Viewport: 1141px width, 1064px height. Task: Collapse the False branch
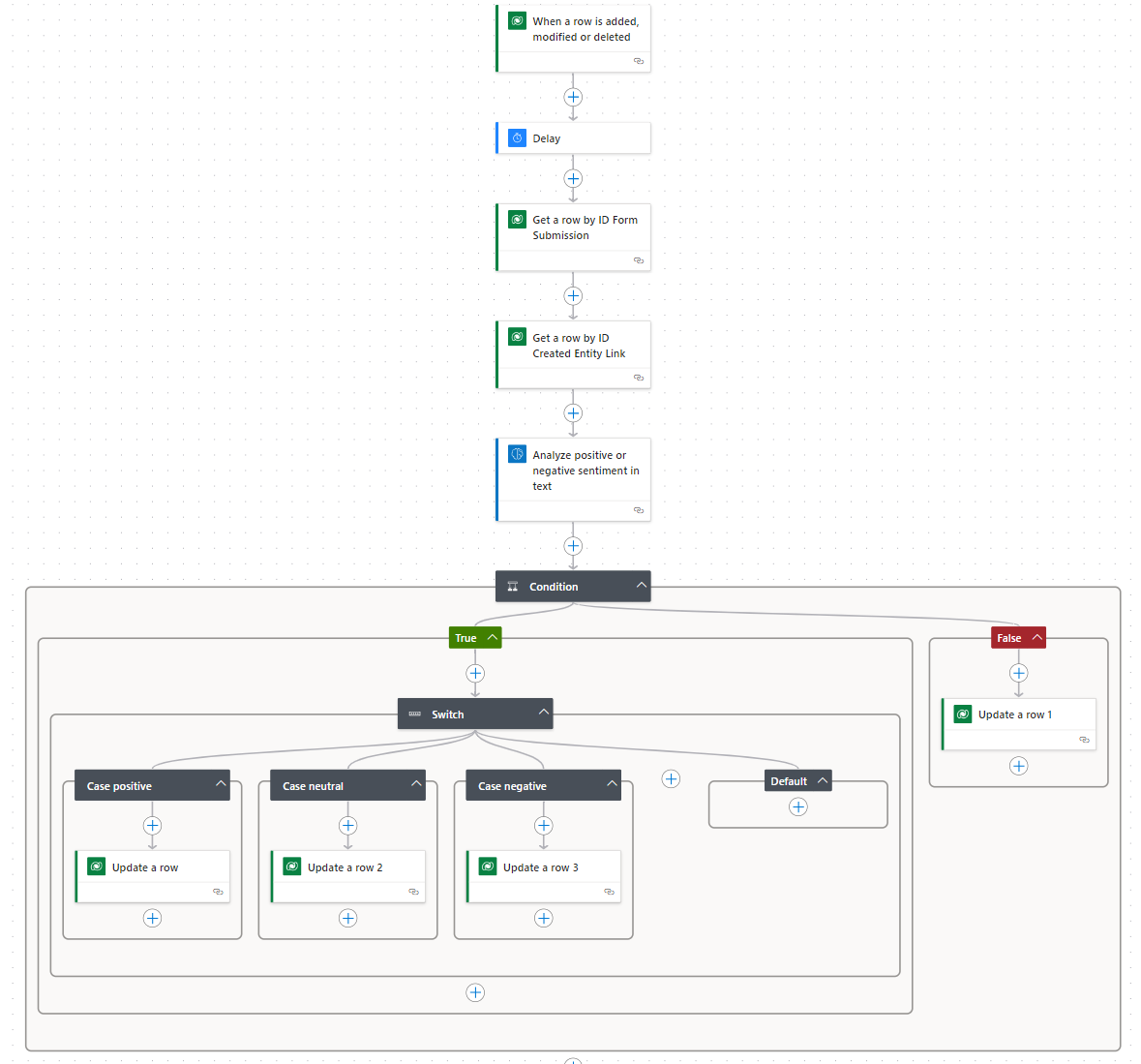pos(1036,637)
